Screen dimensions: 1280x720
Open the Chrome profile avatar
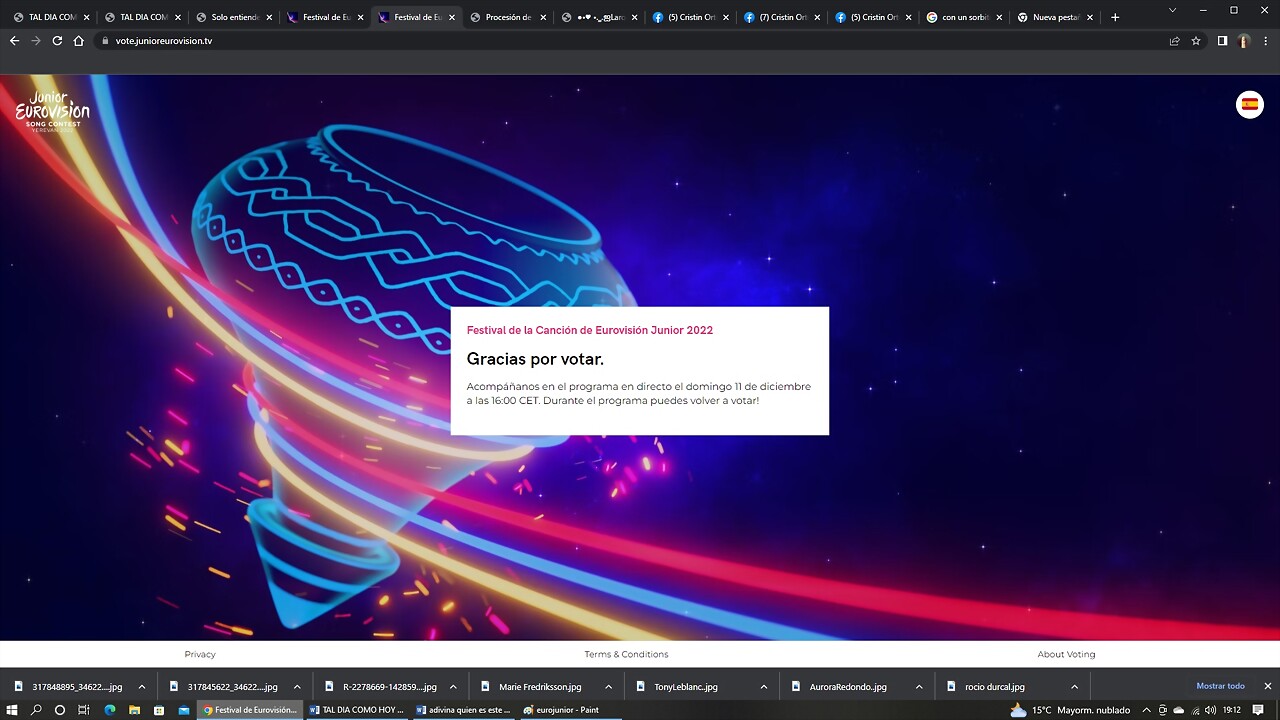(1244, 41)
